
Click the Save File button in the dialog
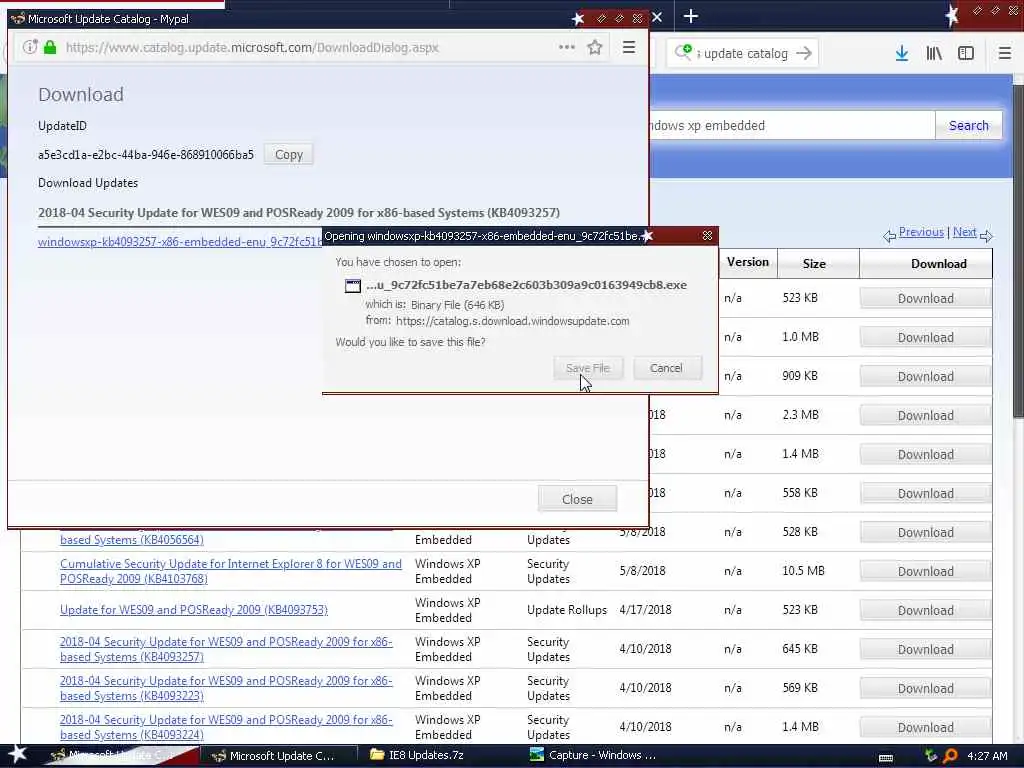point(588,368)
